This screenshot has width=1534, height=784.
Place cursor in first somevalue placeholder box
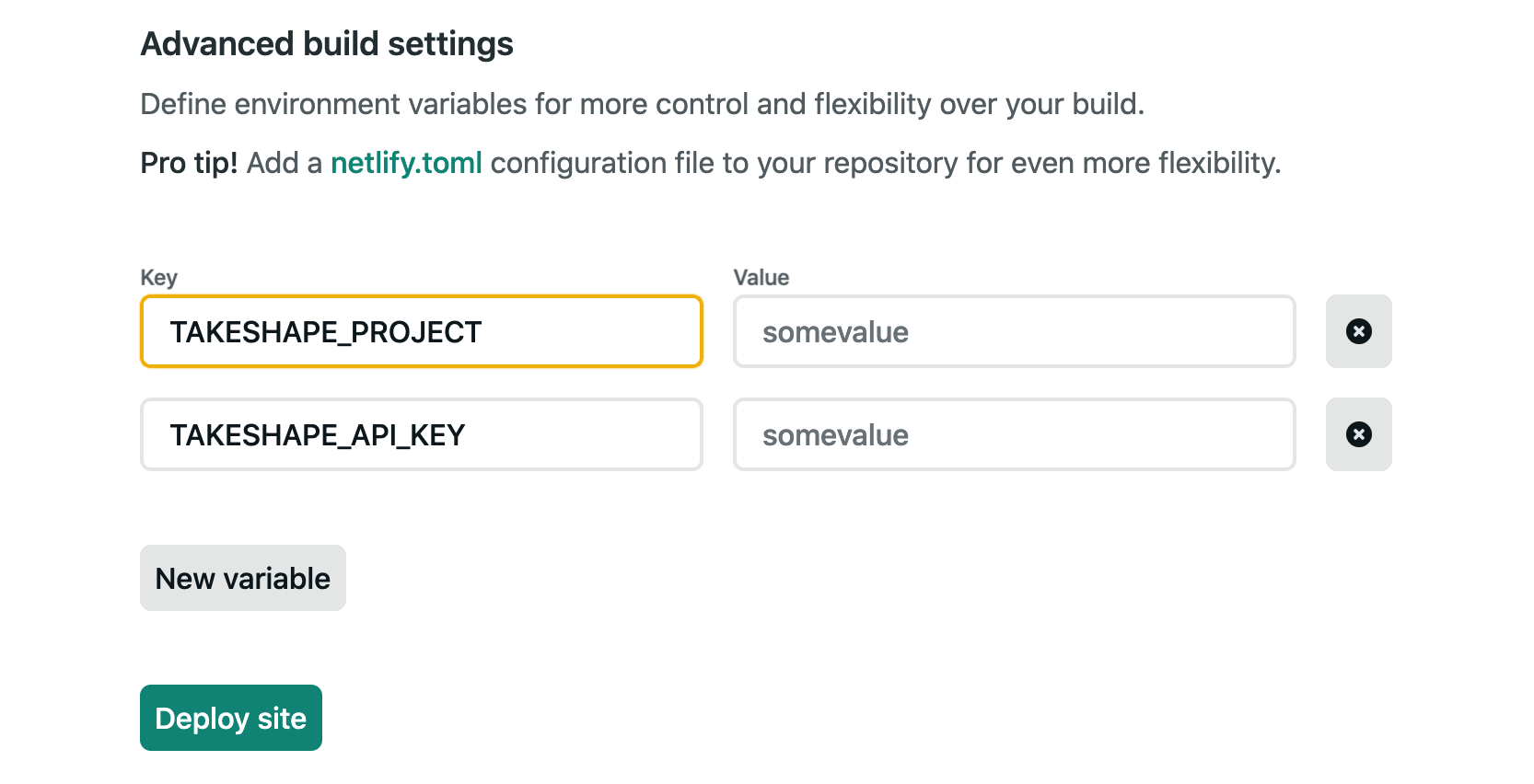pyautogui.click(x=1015, y=331)
